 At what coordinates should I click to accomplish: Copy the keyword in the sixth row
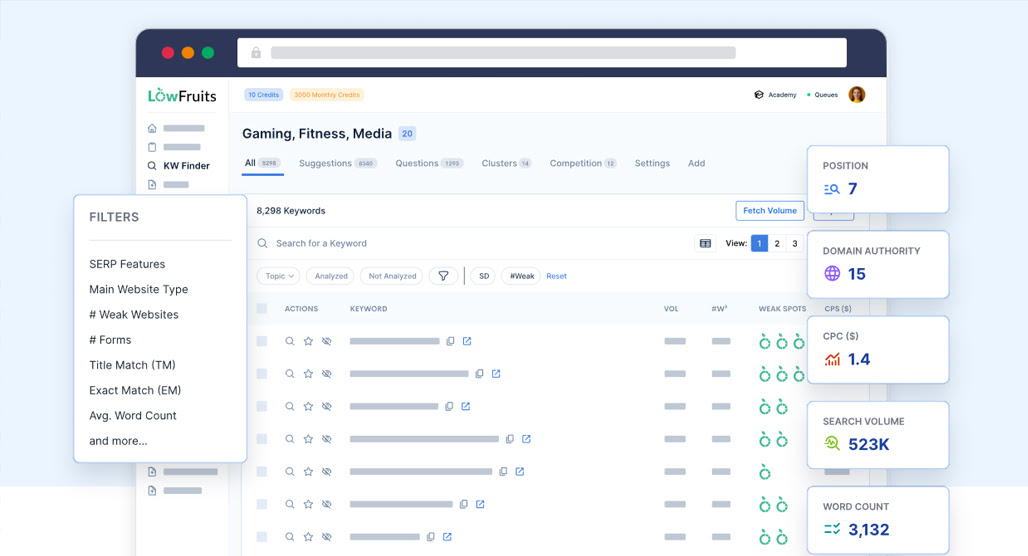coord(464,504)
